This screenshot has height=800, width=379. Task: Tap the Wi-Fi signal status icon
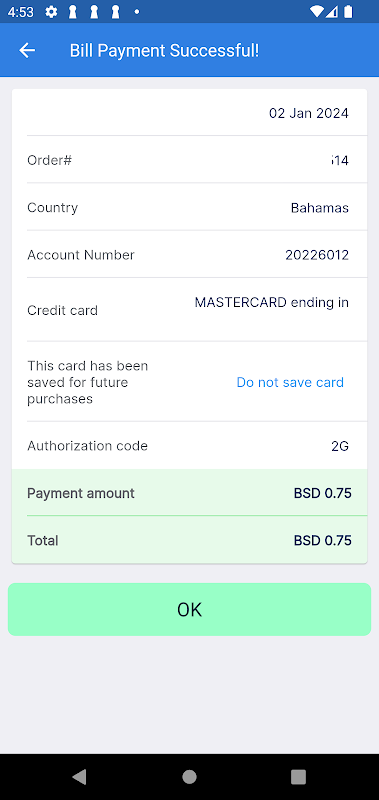(317, 12)
